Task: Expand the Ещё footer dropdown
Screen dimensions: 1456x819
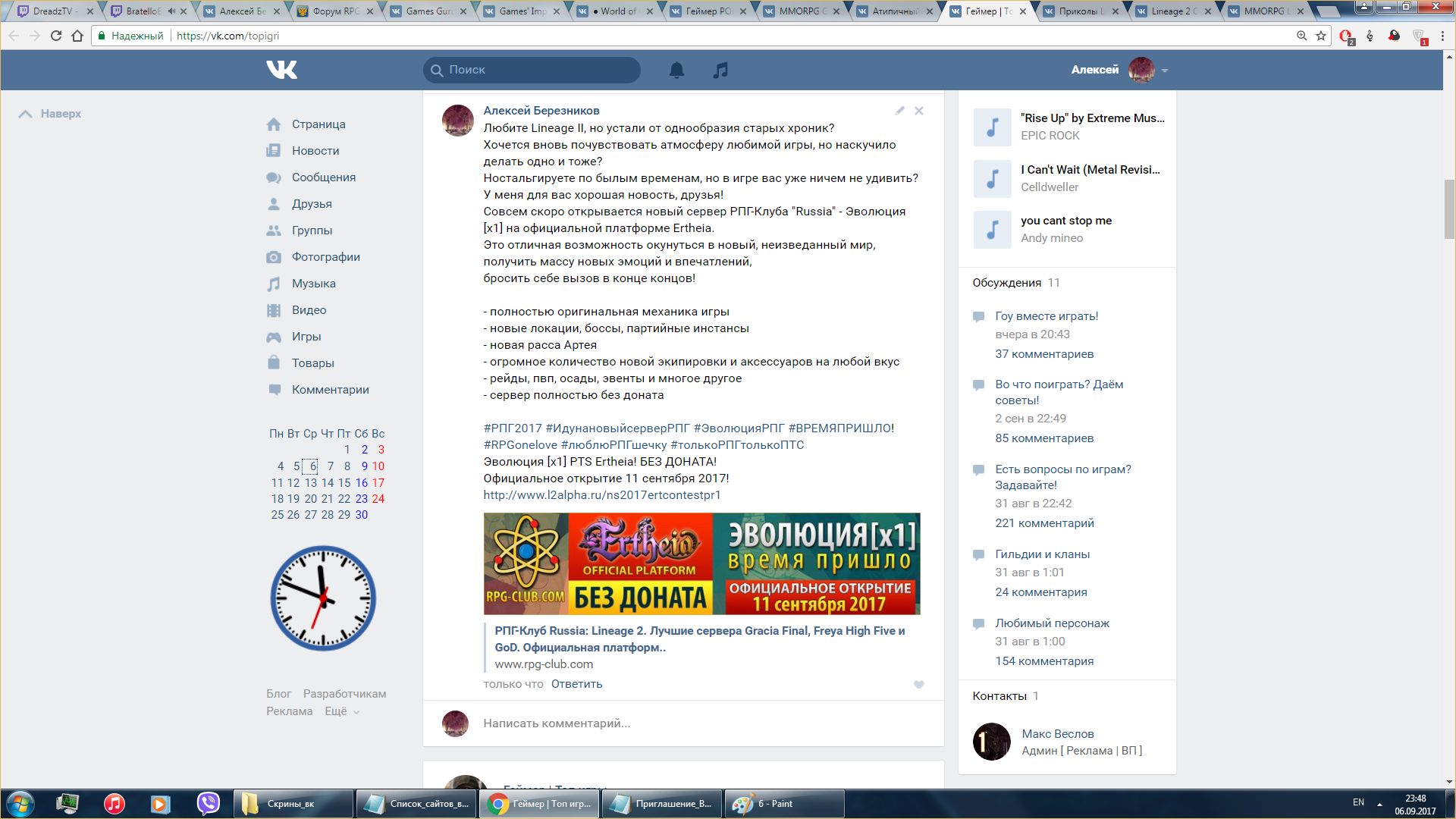Action: 342,711
